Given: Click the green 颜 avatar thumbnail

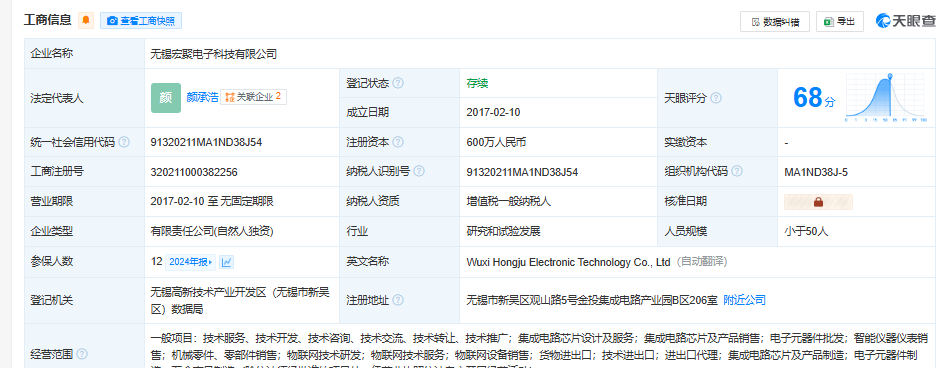Looking at the screenshot, I should 166,98.
